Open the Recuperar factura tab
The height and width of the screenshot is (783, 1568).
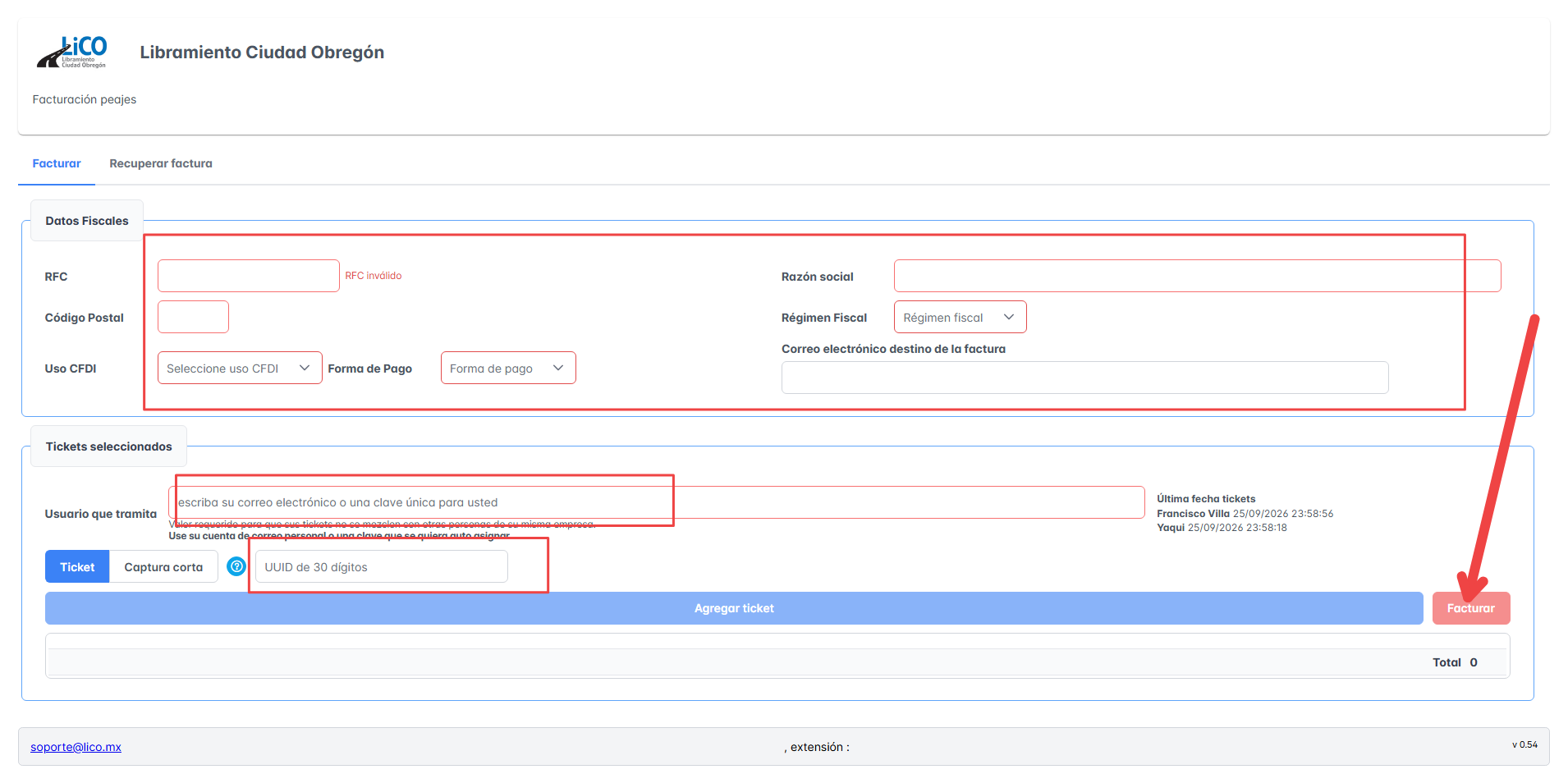click(161, 163)
